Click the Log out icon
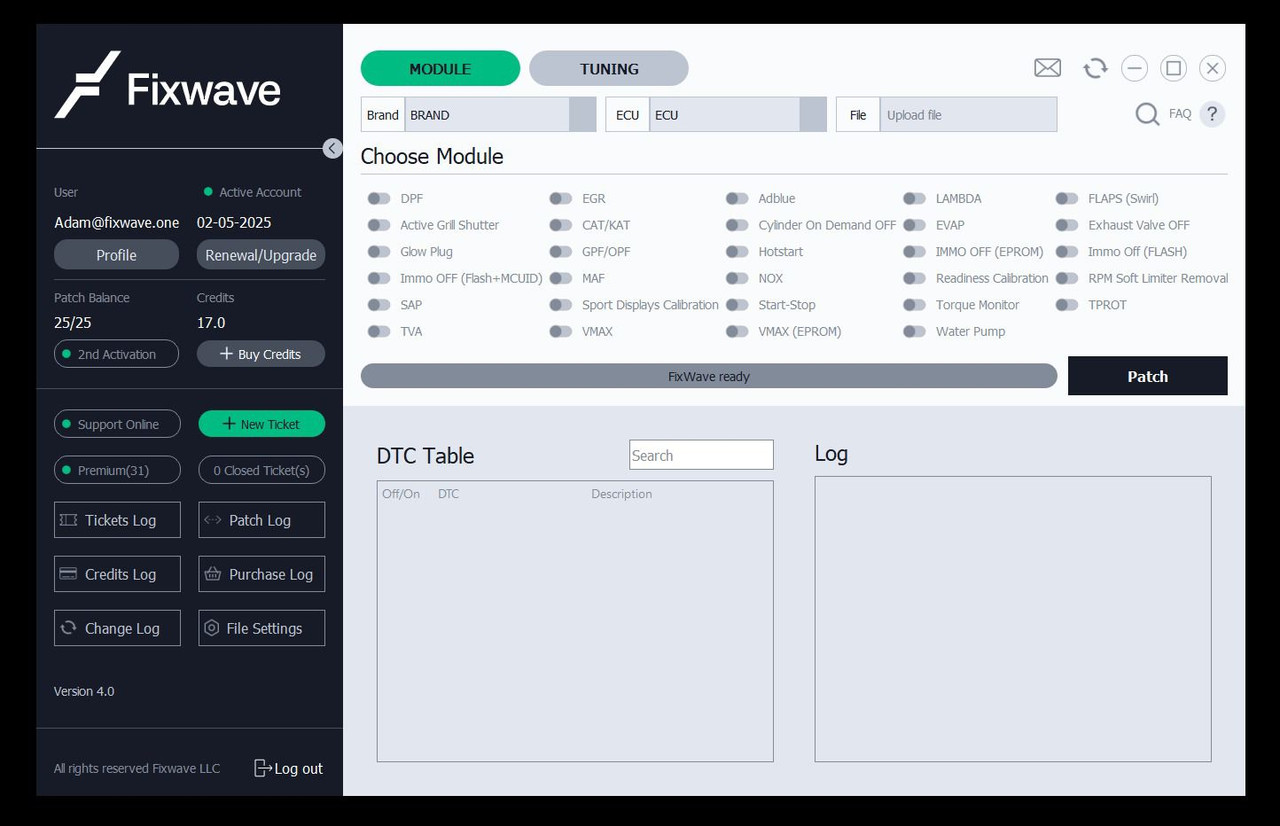 pyautogui.click(x=262, y=768)
